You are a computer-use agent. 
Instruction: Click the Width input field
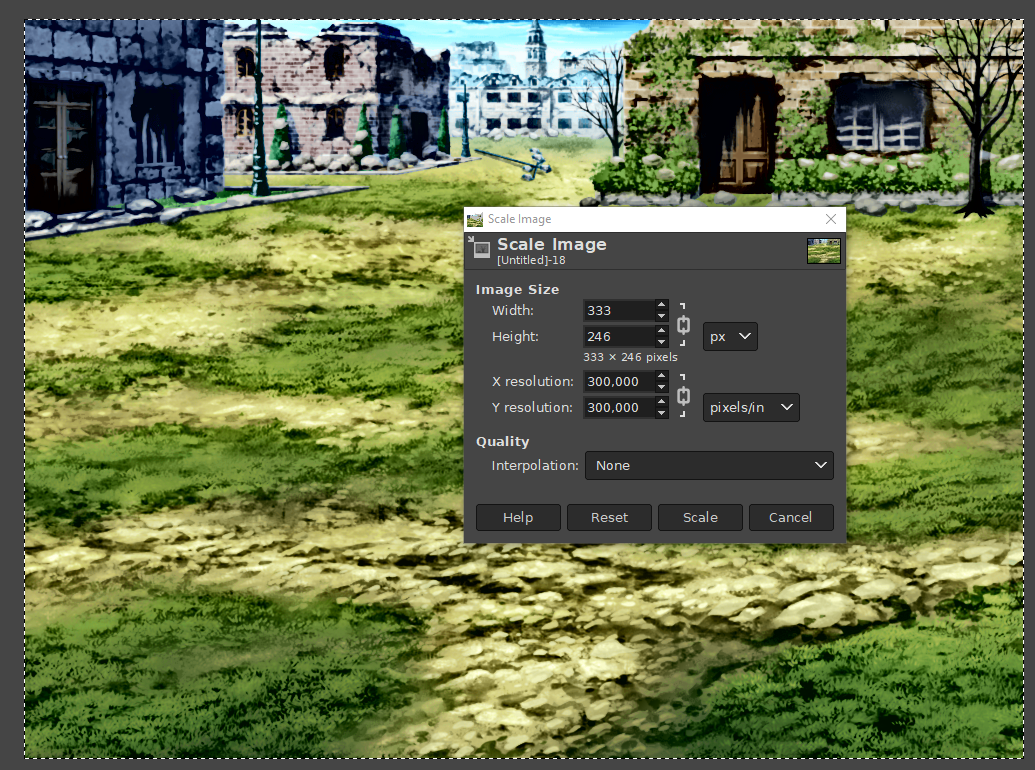tap(619, 310)
